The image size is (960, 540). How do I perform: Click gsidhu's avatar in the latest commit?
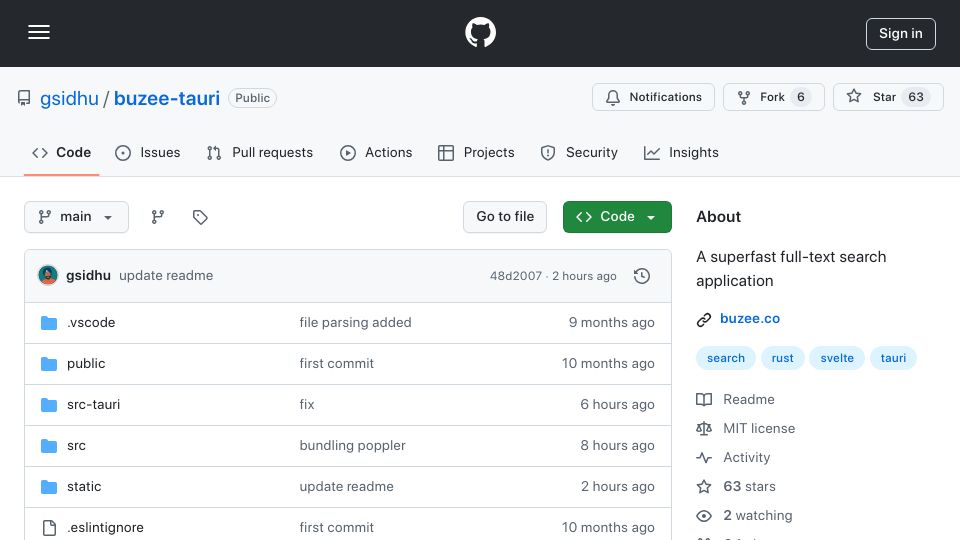pos(48,276)
